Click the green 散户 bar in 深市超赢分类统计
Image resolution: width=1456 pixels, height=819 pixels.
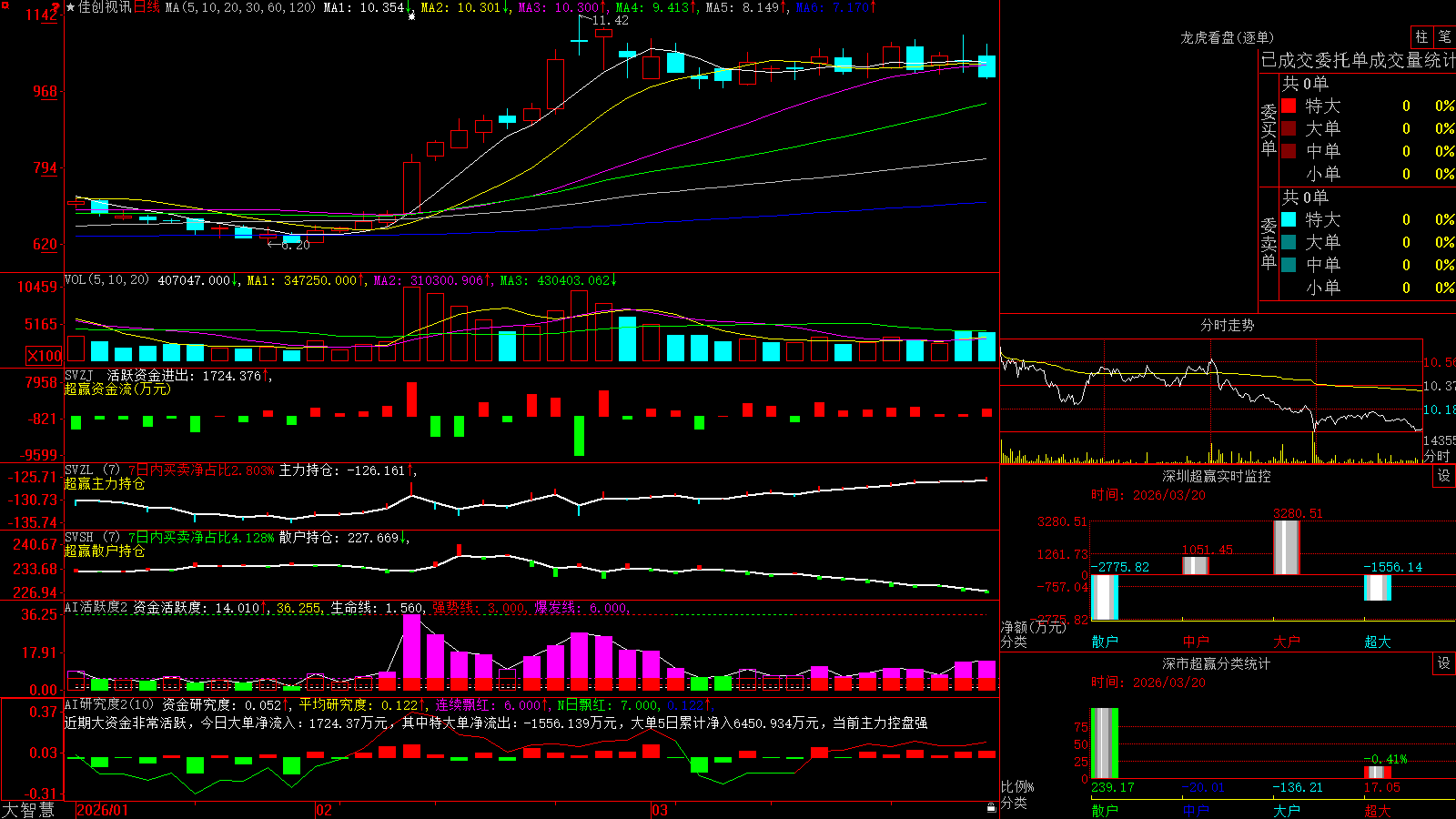click(x=1105, y=743)
